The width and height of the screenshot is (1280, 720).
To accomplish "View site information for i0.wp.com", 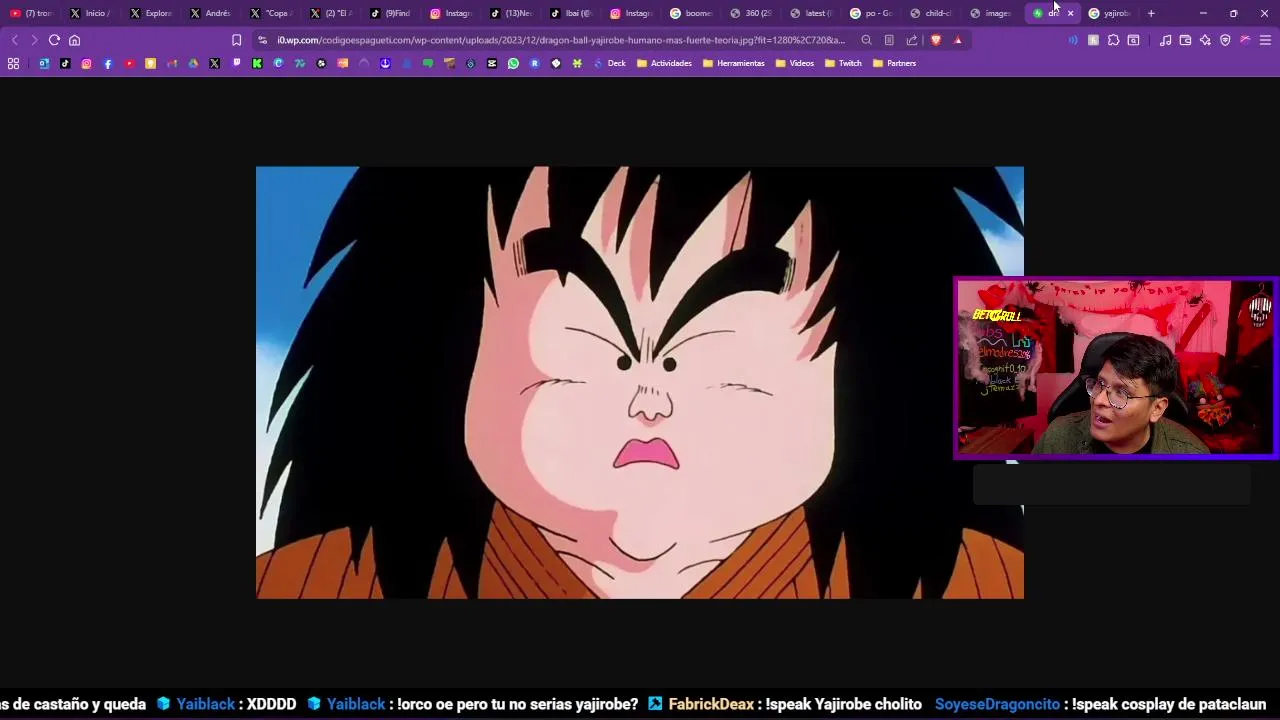I will [262, 40].
